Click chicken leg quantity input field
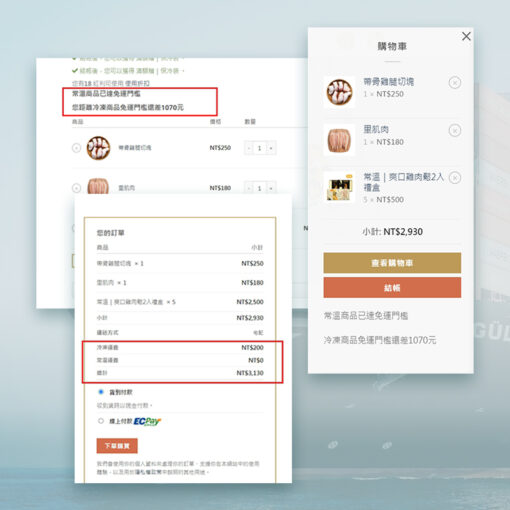510x510 pixels. pyautogui.click(x=260, y=148)
